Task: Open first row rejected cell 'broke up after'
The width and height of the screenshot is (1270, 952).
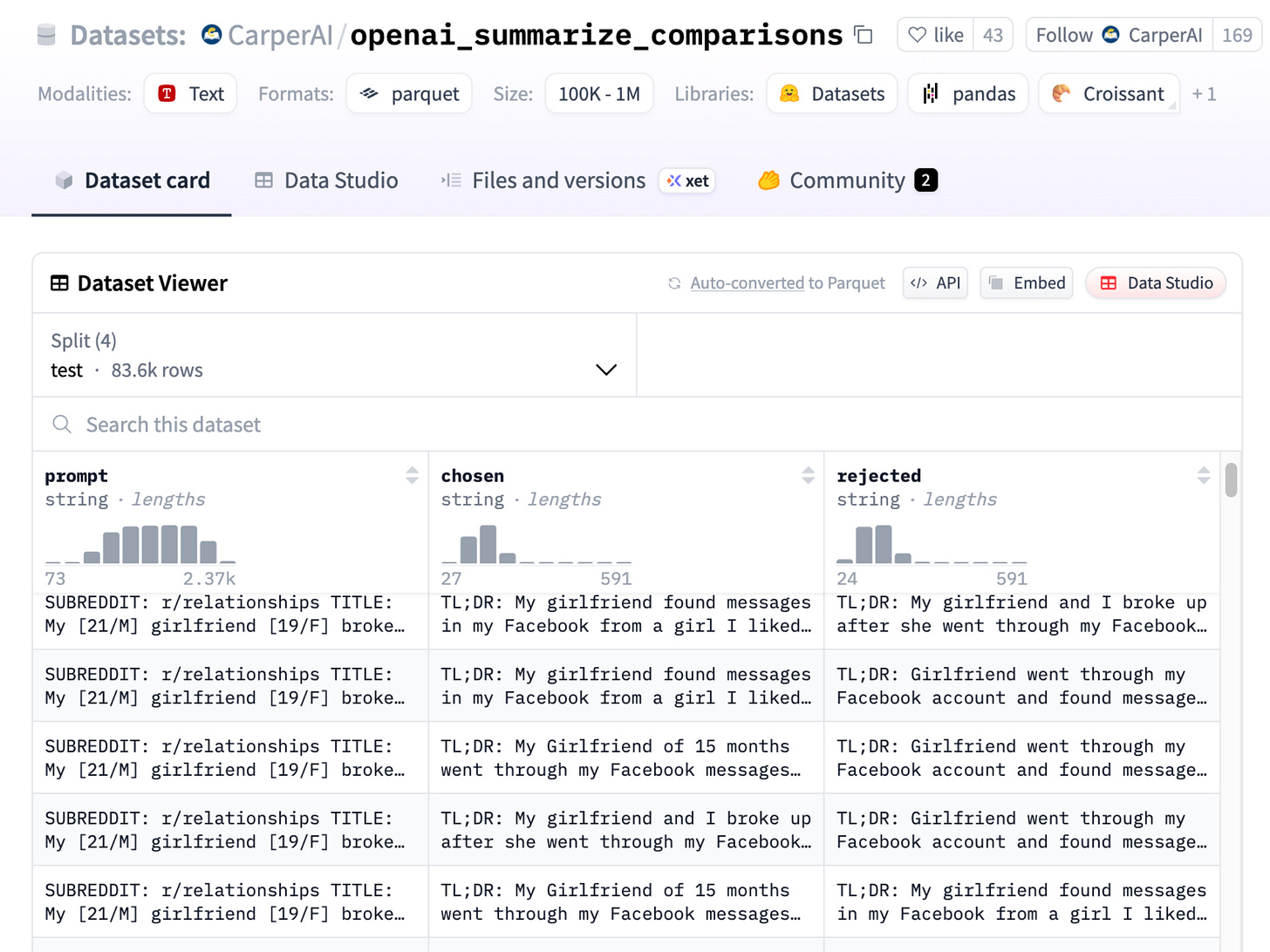Action: (1021, 615)
